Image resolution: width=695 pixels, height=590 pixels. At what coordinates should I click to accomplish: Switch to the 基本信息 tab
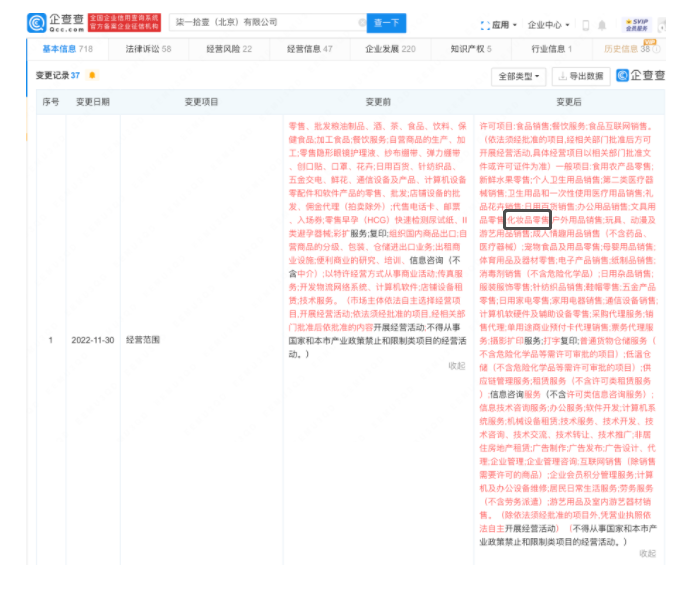[x=67, y=49]
